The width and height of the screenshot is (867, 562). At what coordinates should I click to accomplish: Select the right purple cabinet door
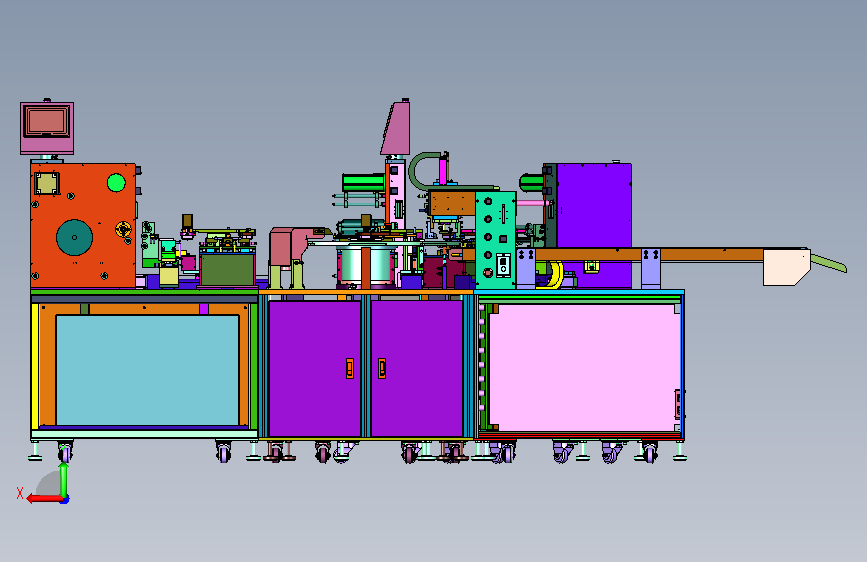[417, 368]
